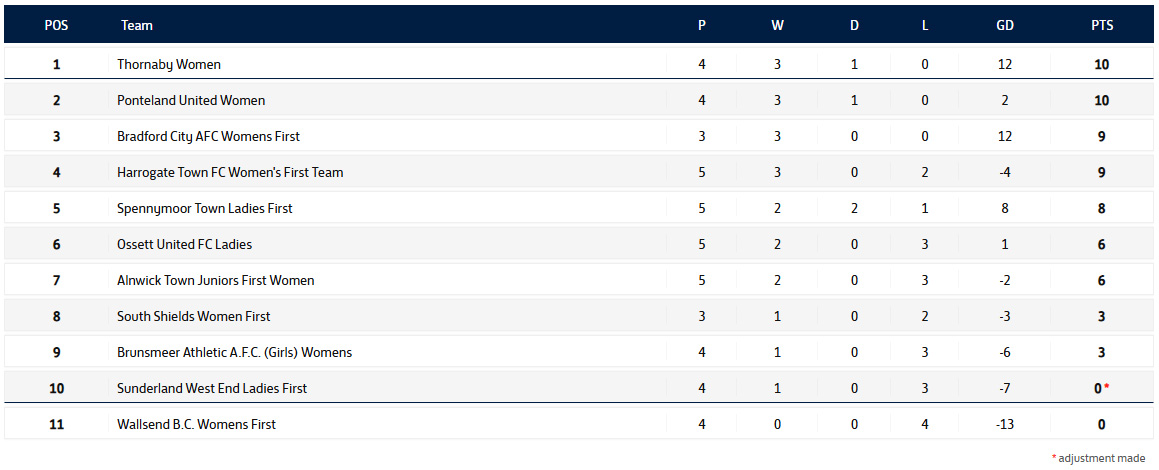Screen dimensions: 1159x470
Task: Click the Thornaby Women team name
Action: 169,64
